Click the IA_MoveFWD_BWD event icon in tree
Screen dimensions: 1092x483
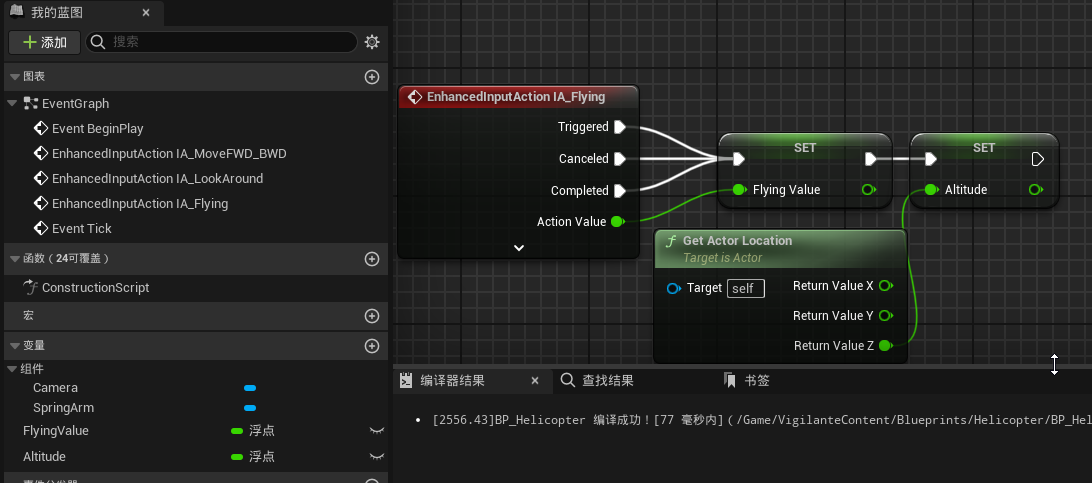41,154
